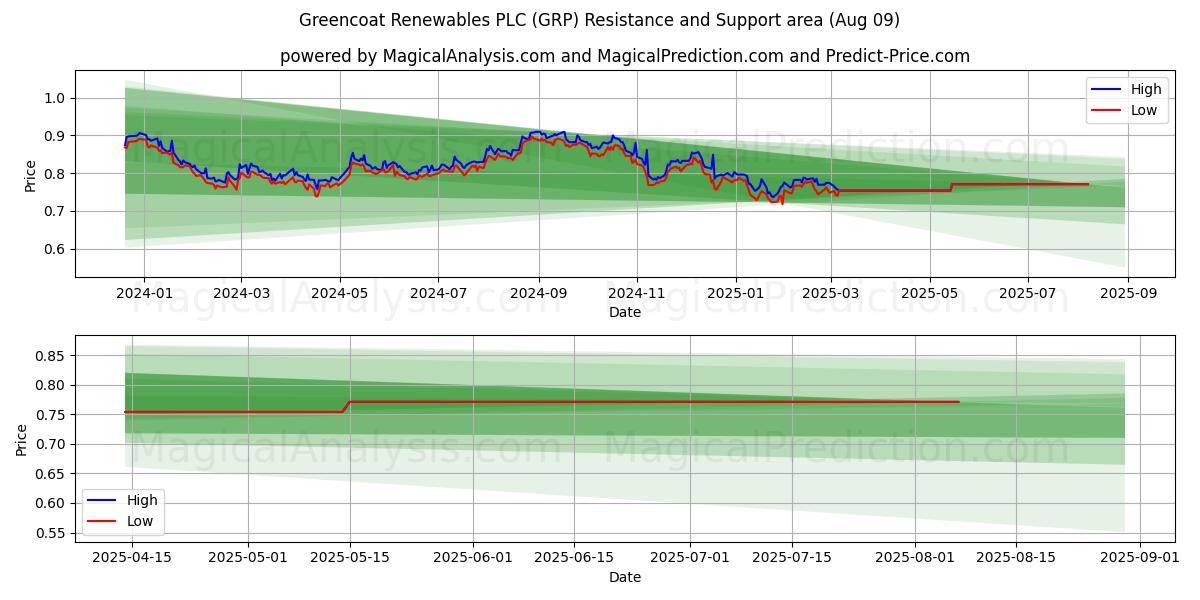Click the '2024-01' x-axis label
Viewport: 1200px width, 600px height.
point(144,294)
